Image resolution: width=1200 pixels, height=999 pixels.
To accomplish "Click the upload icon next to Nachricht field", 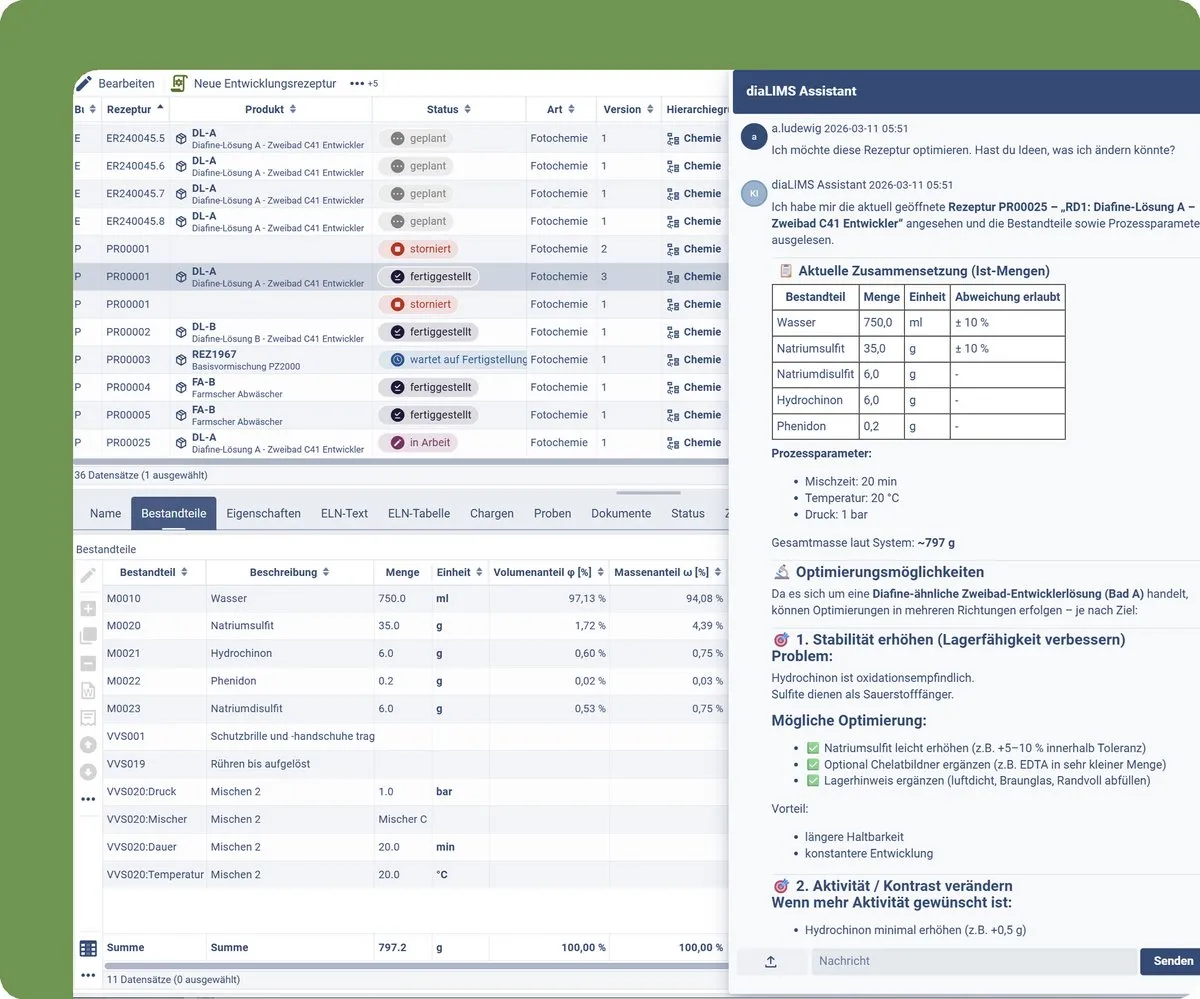I will pyautogui.click(x=771, y=961).
